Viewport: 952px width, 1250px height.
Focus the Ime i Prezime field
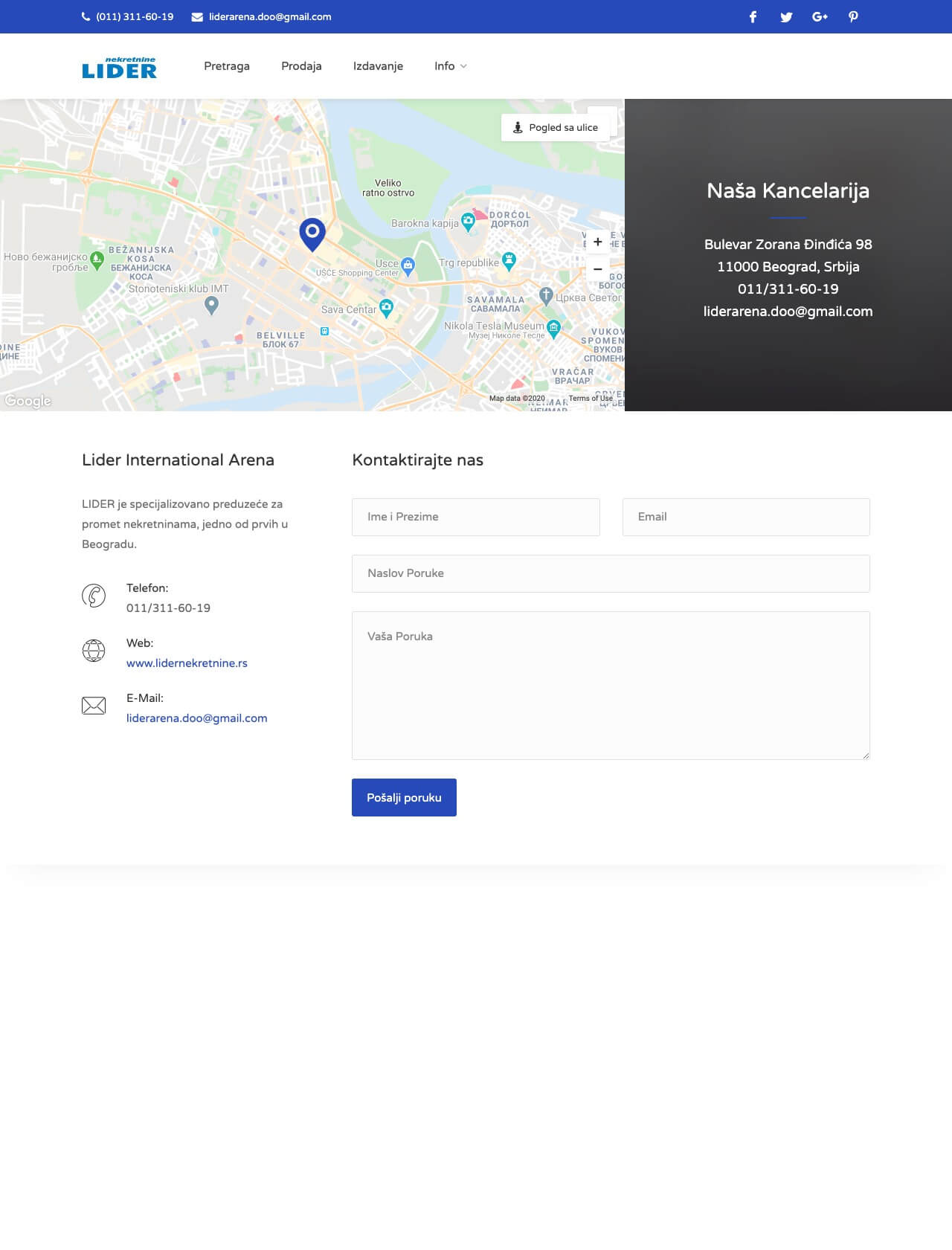pos(475,517)
